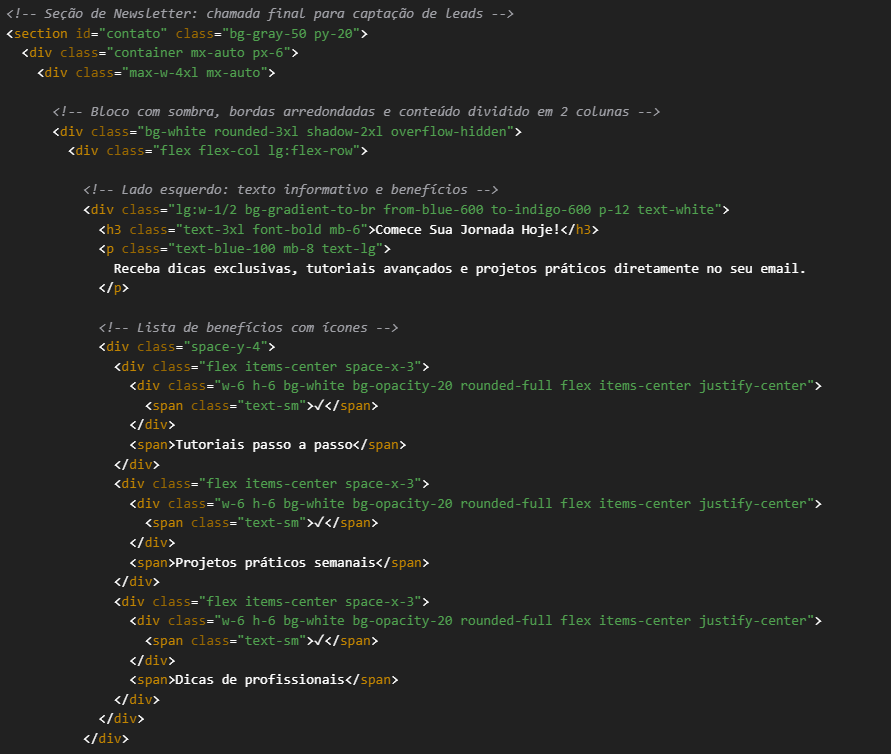891x754 pixels.
Task: Click the "space-y-4" div line
Action: pyautogui.click(x=187, y=347)
